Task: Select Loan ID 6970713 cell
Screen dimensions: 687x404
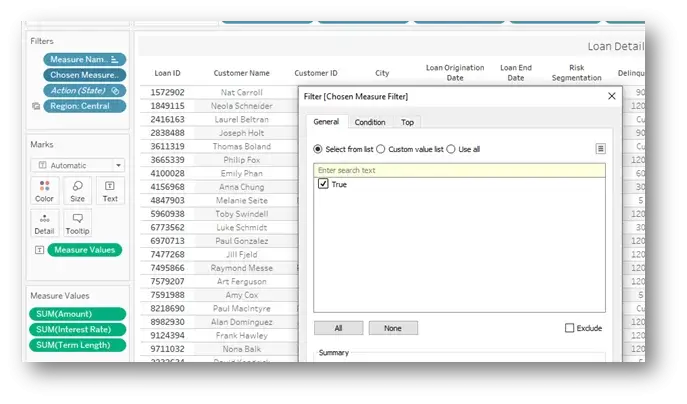Action: tap(167, 241)
